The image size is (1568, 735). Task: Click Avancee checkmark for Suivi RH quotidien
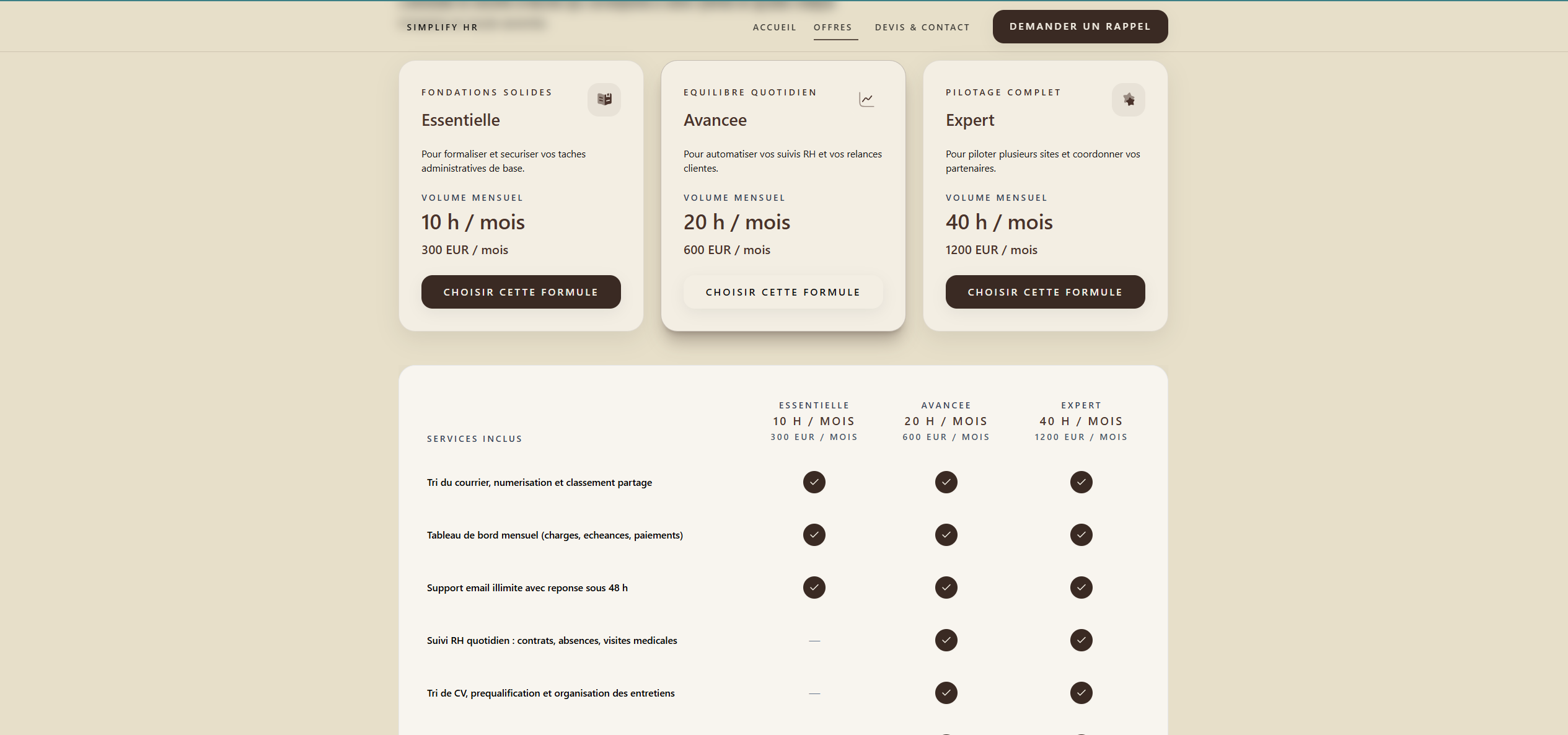tap(946, 640)
